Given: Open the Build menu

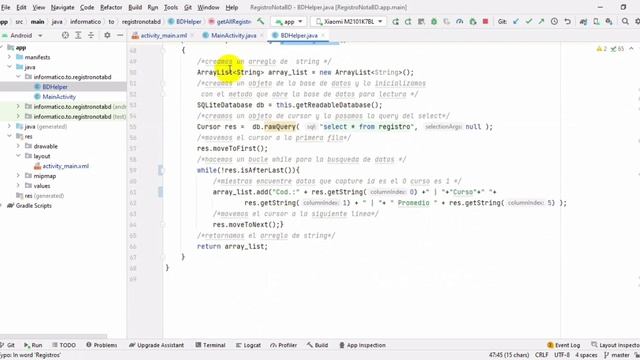Looking at the screenshot, I should pyautogui.click(x=135, y=7).
